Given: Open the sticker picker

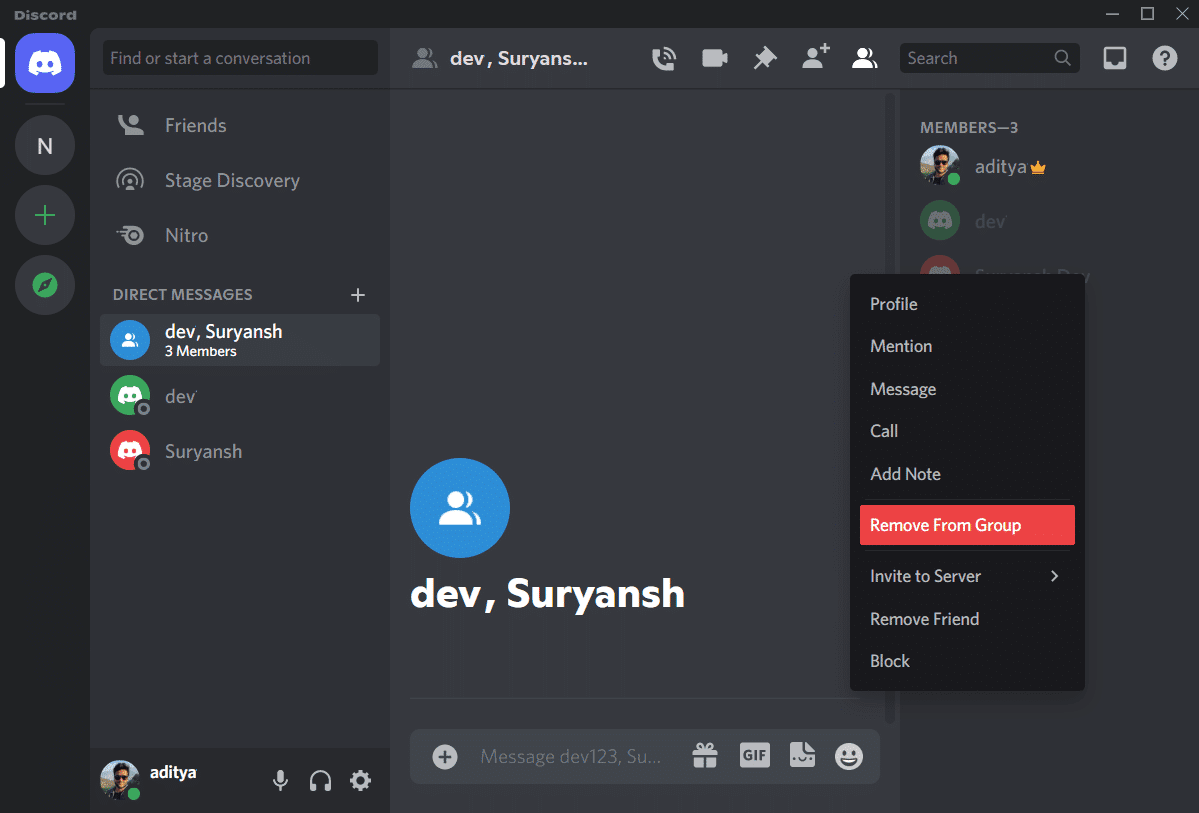Looking at the screenshot, I should coord(801,756).
